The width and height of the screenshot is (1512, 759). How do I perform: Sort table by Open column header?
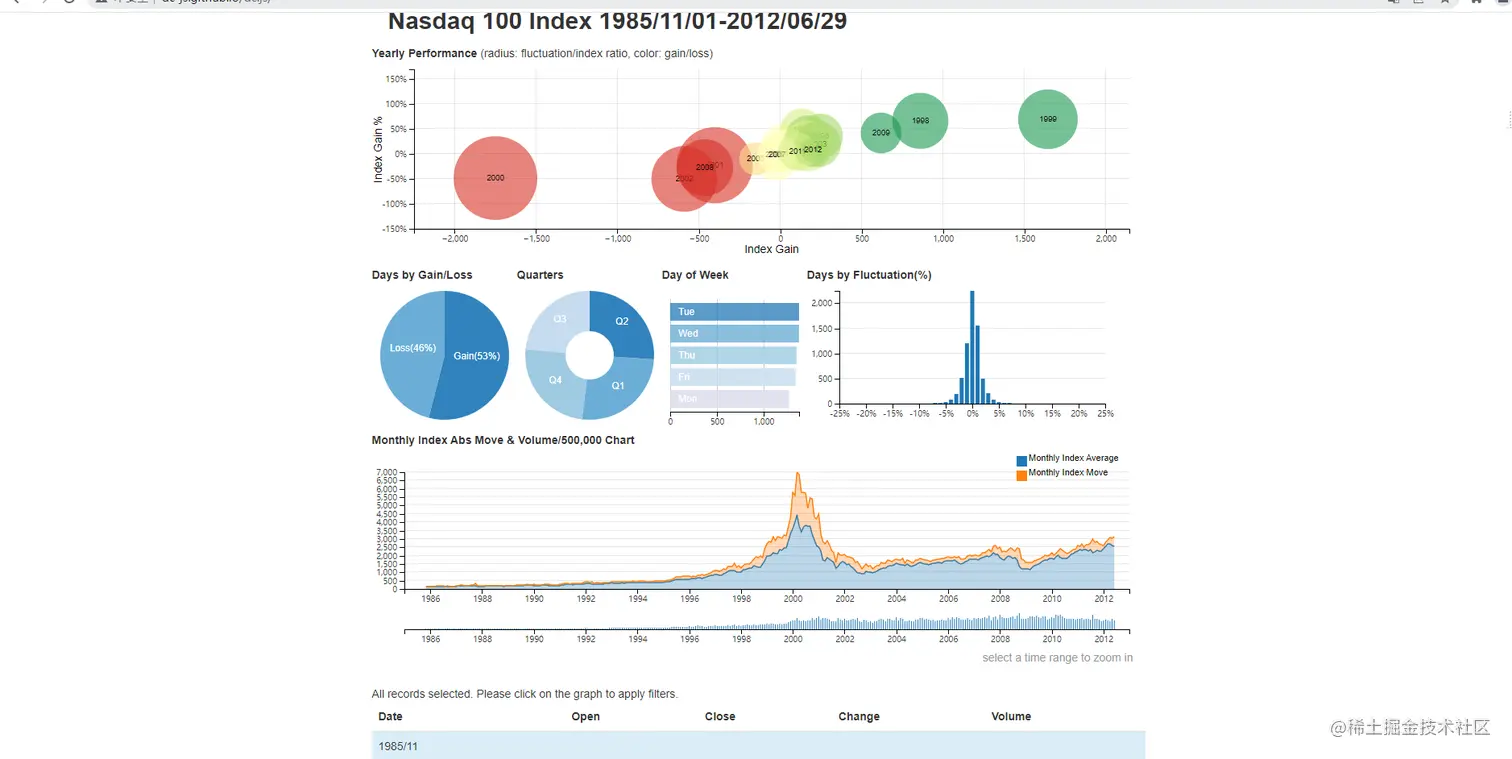coord(586,717)
